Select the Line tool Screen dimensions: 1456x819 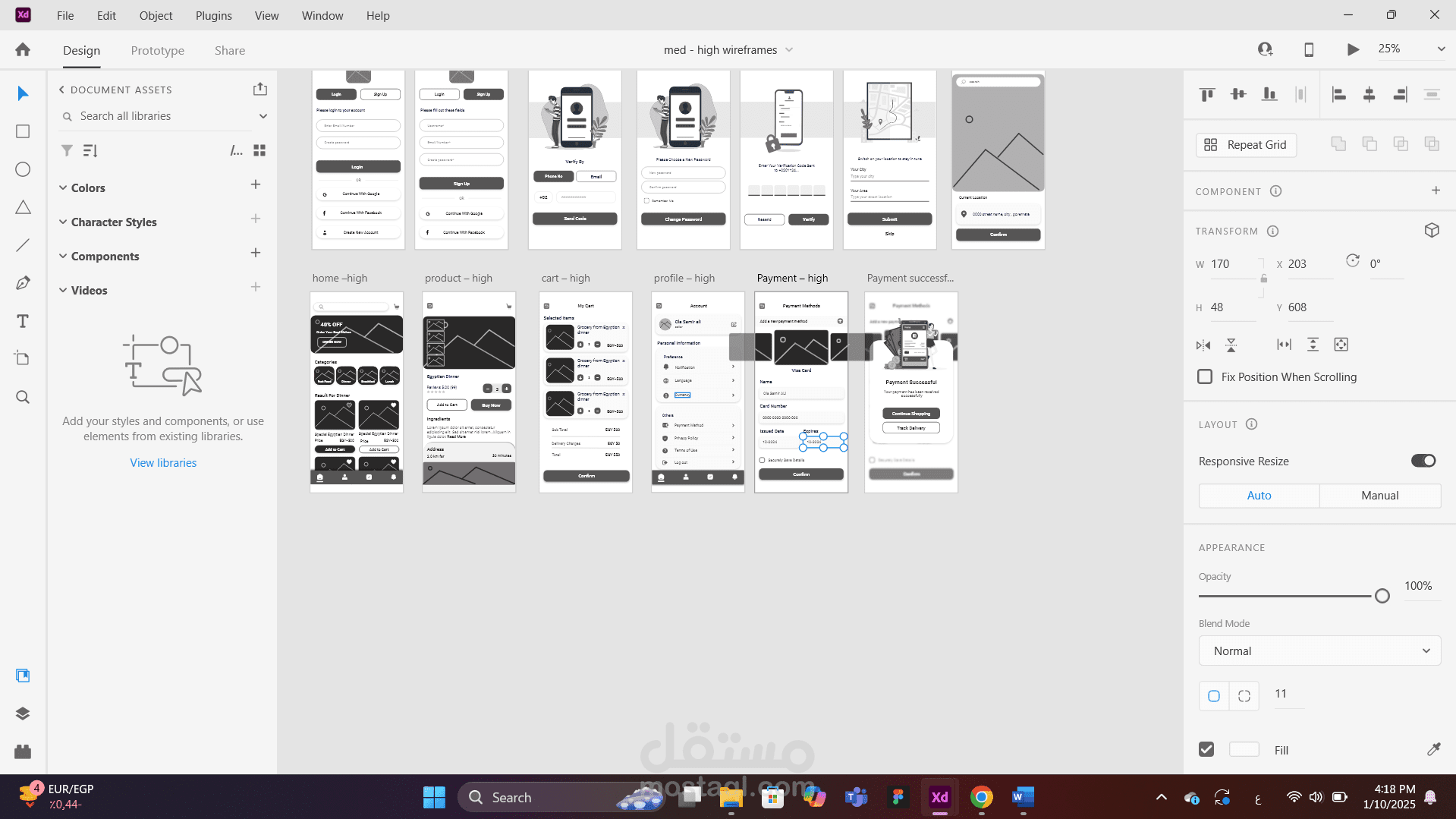click(x=23, y=245)
